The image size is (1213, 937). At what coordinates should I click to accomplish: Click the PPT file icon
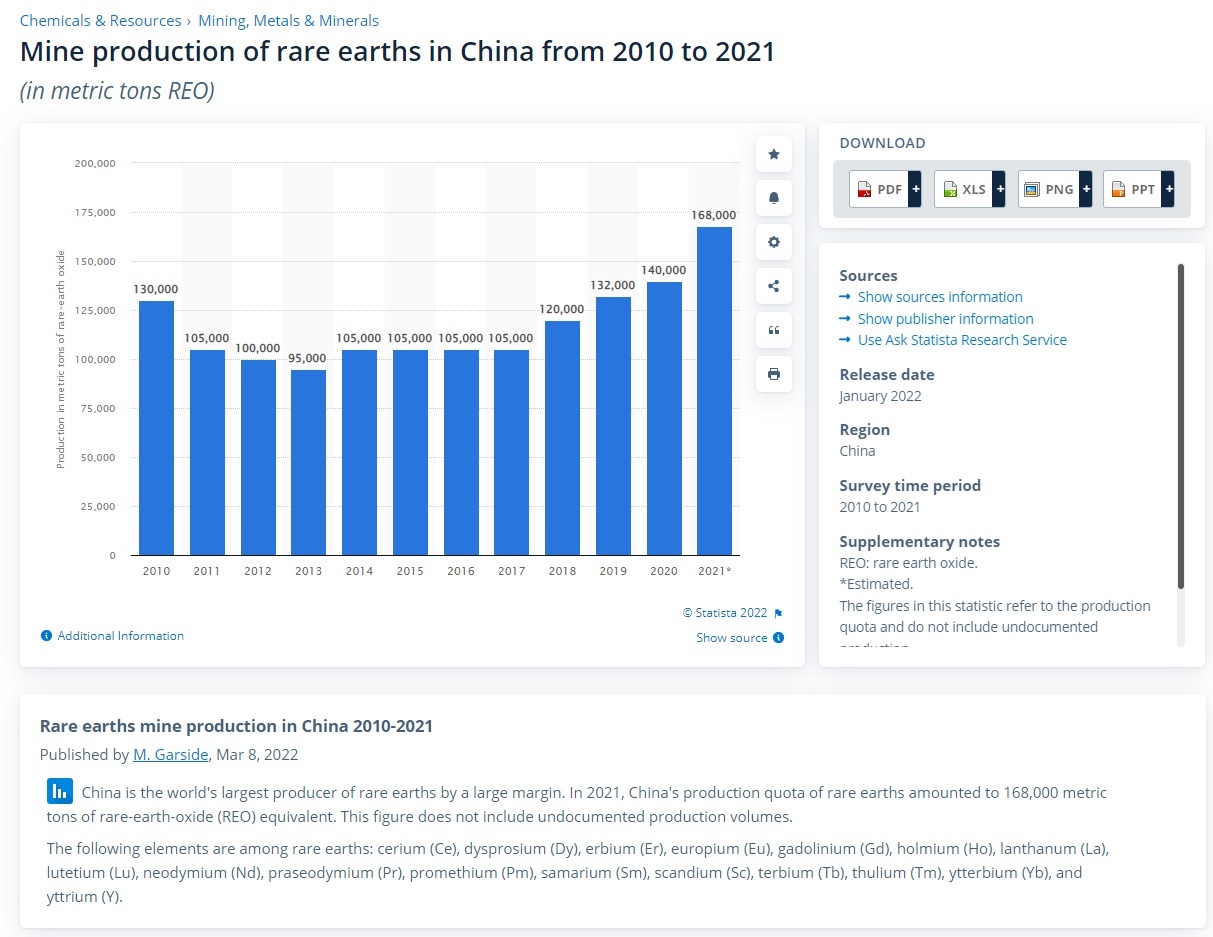pyautogui.click(x=1118, y=189)
